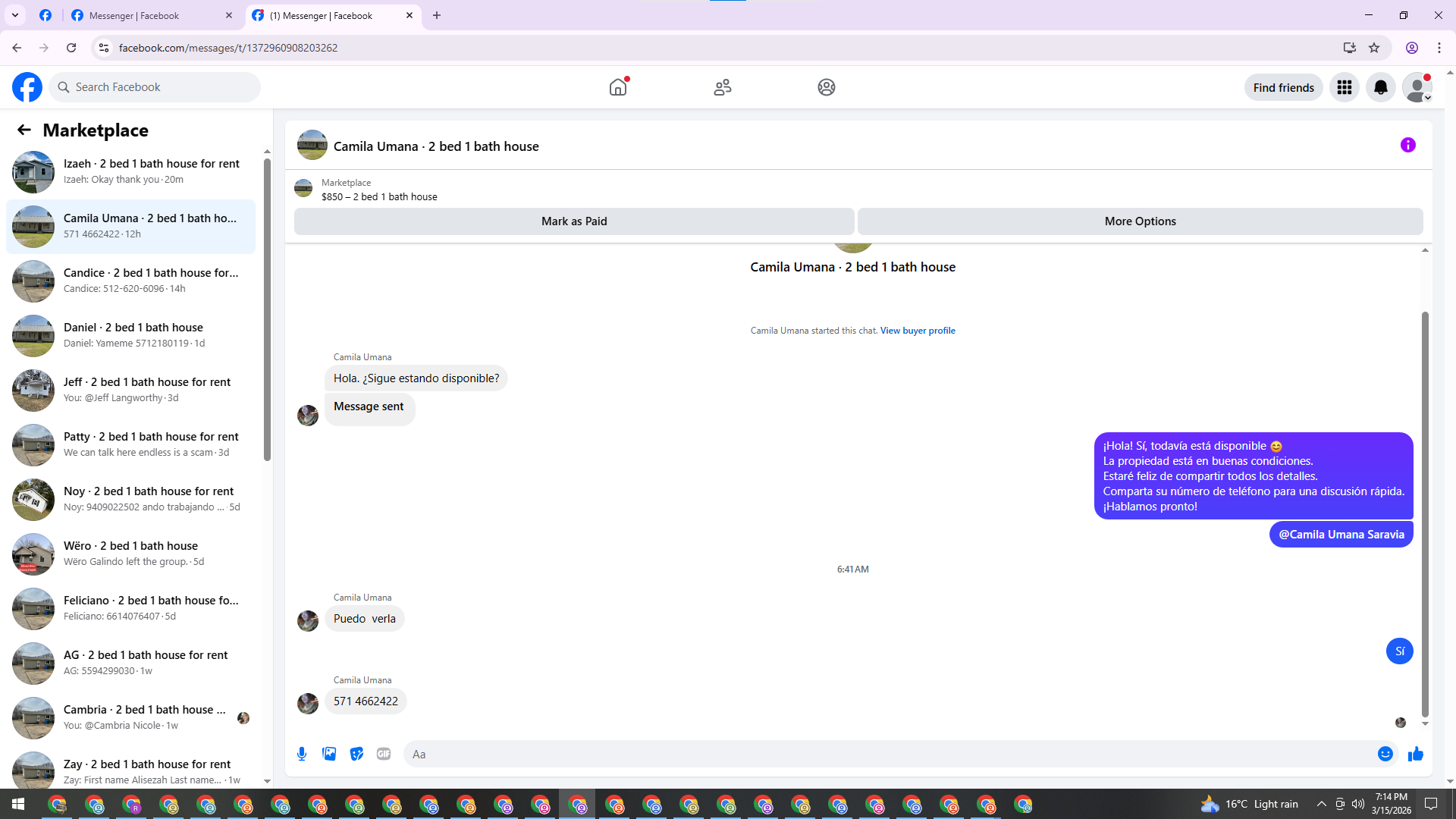Open the volume control in system tray
The image size is (1456, 819).
click(1358, 804)
